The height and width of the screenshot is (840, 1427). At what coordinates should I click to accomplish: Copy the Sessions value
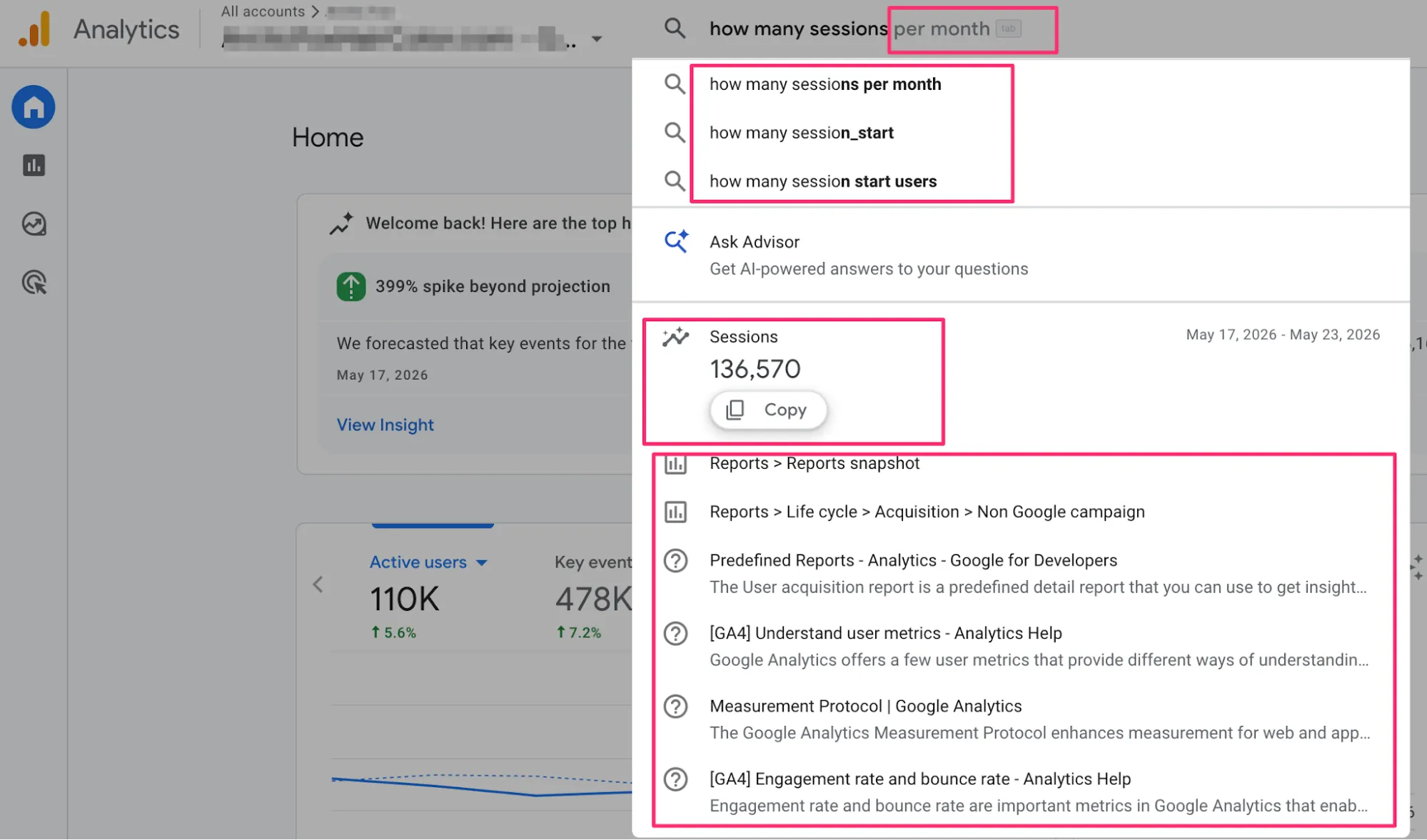pyautogui.click(x=768, y=410)
